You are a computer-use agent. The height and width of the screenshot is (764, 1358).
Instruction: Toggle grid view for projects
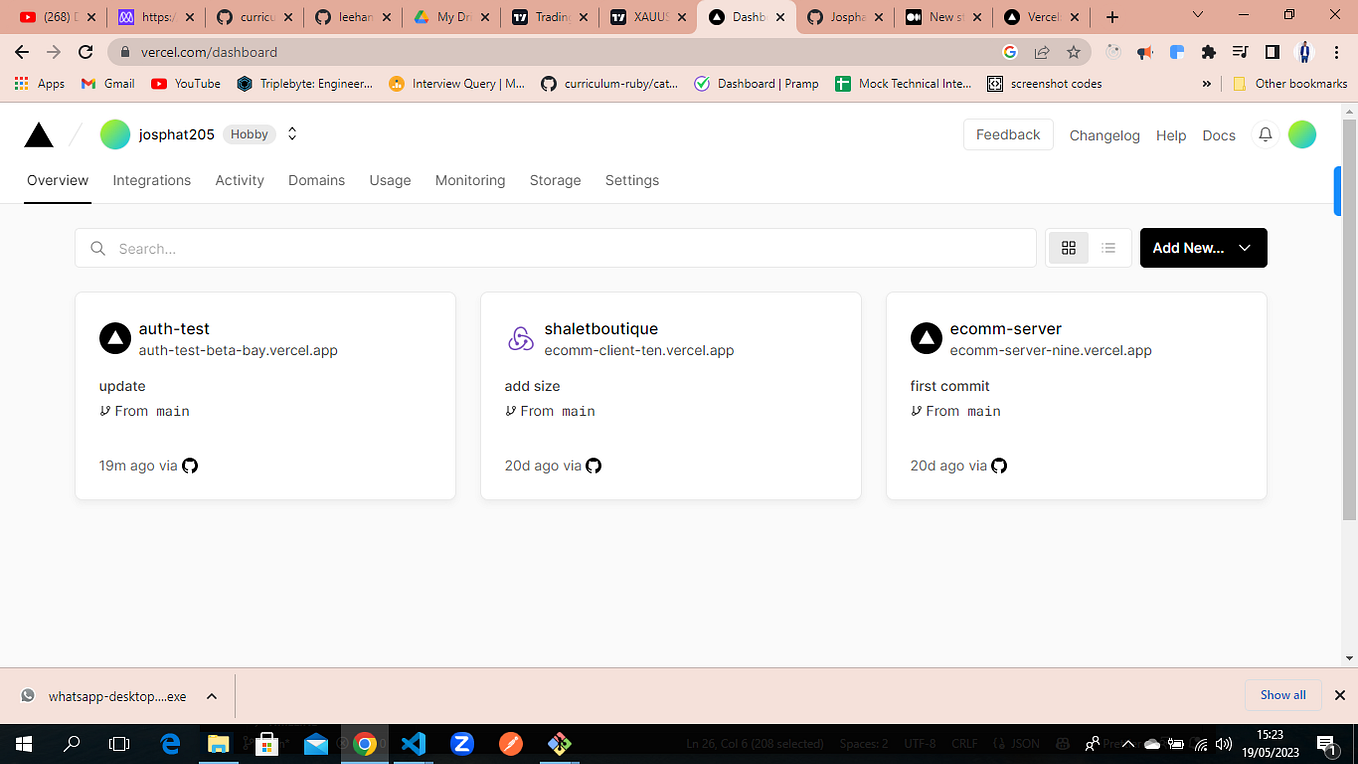[1068, 247]
